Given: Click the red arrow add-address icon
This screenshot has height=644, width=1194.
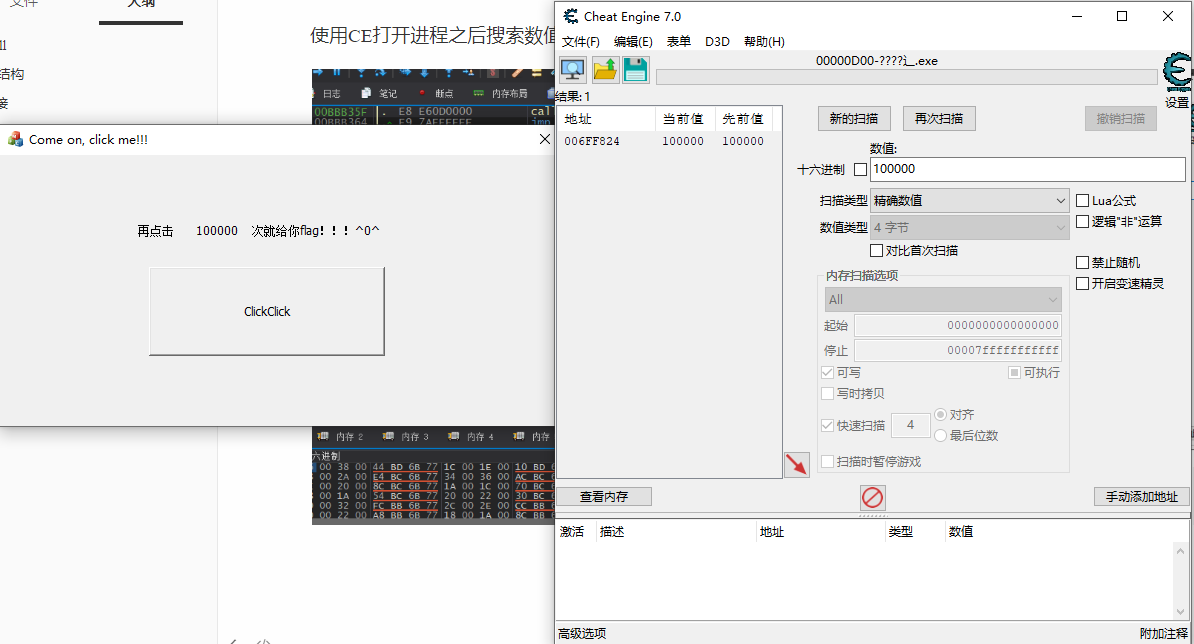Looking at the screenshot, I should click(796, 464).
